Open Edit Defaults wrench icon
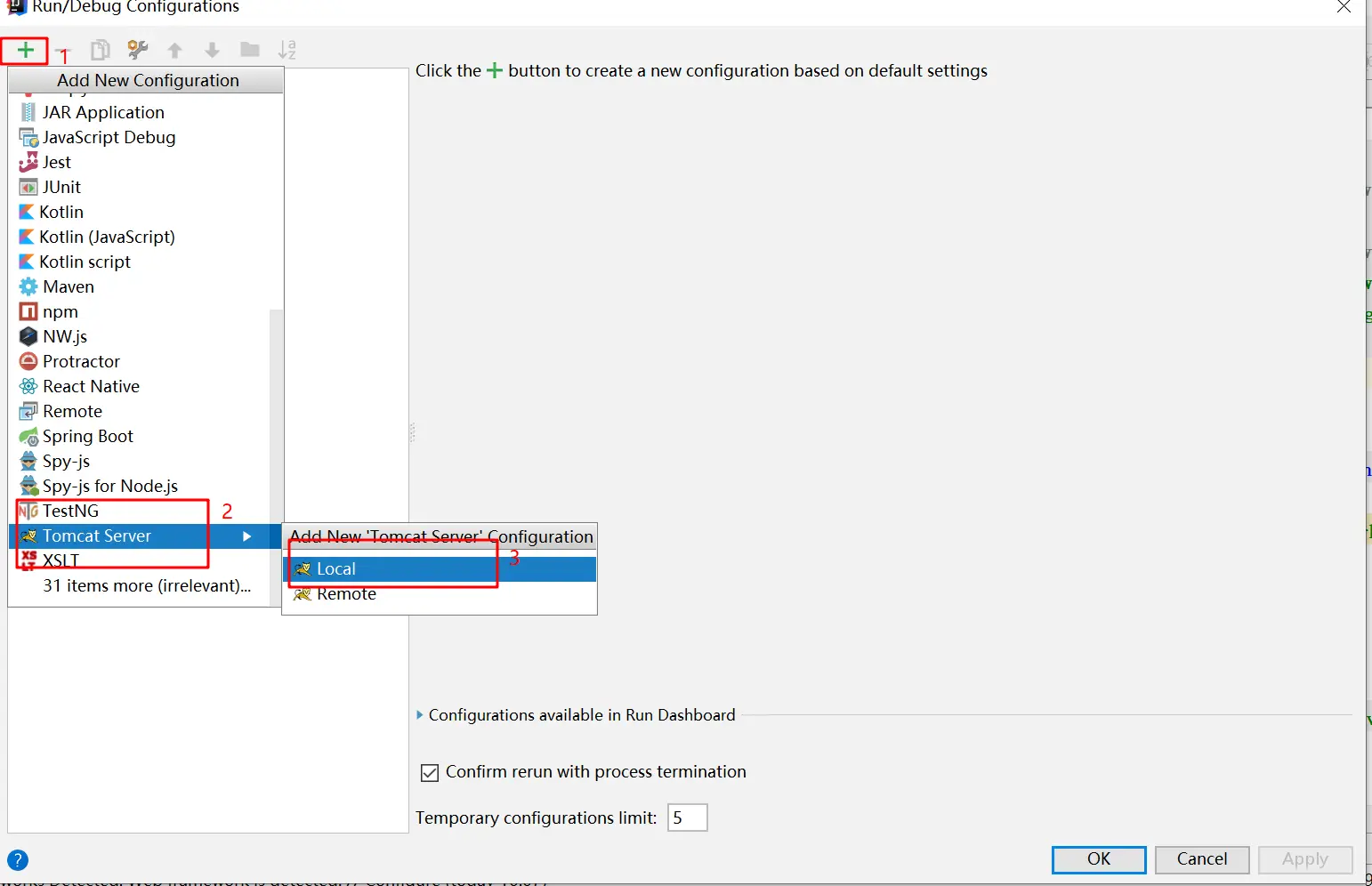The height and width of the screenshot is (886, 1372). coord(137,50)
